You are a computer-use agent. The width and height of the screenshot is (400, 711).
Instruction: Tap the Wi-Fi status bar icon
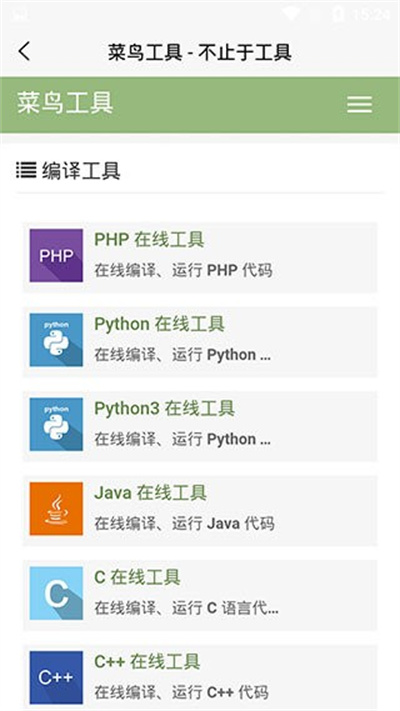[292, 14]
